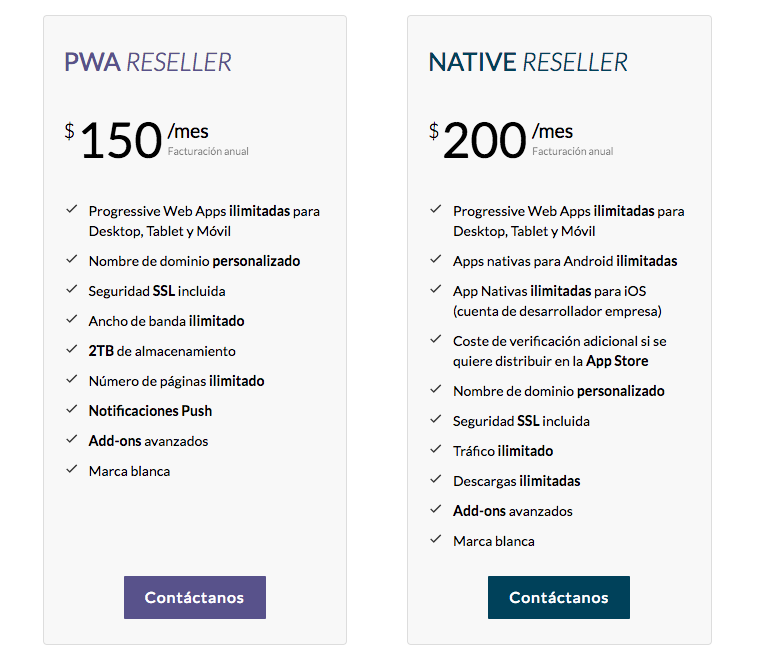Click checkmark next to Descargas ilimitadas

[x=436, y=479]
